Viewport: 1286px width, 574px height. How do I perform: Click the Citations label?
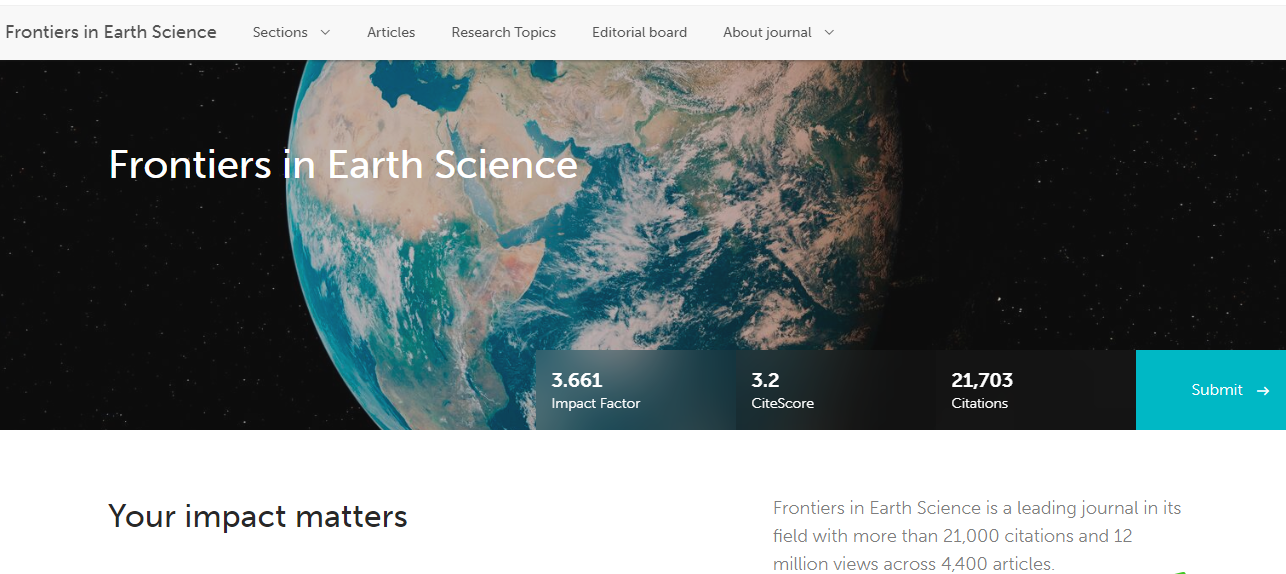click(979, 403)
